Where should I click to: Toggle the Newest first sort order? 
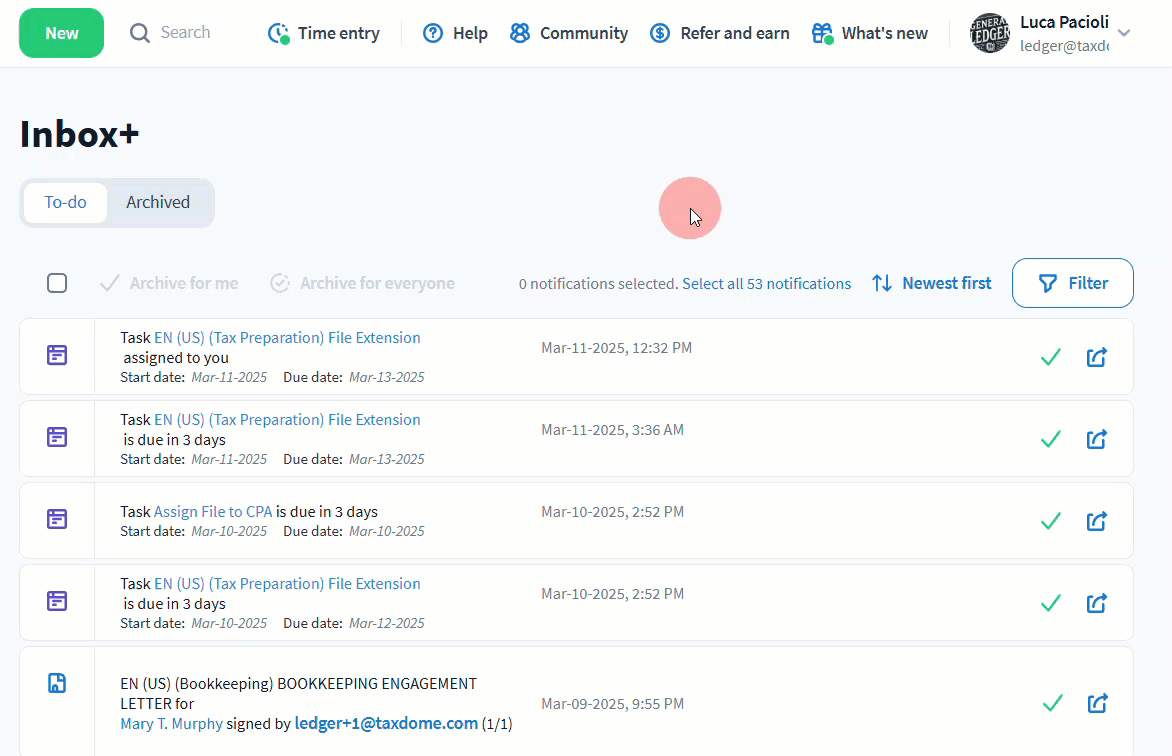[x=931, y=283]
